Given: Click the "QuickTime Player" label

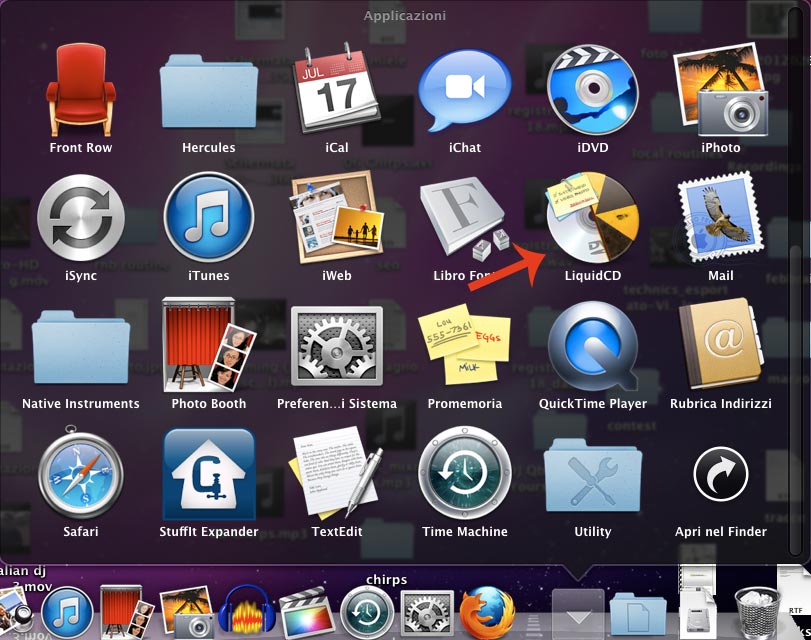Looking at the screenshot, I should [x=593, y=404].
